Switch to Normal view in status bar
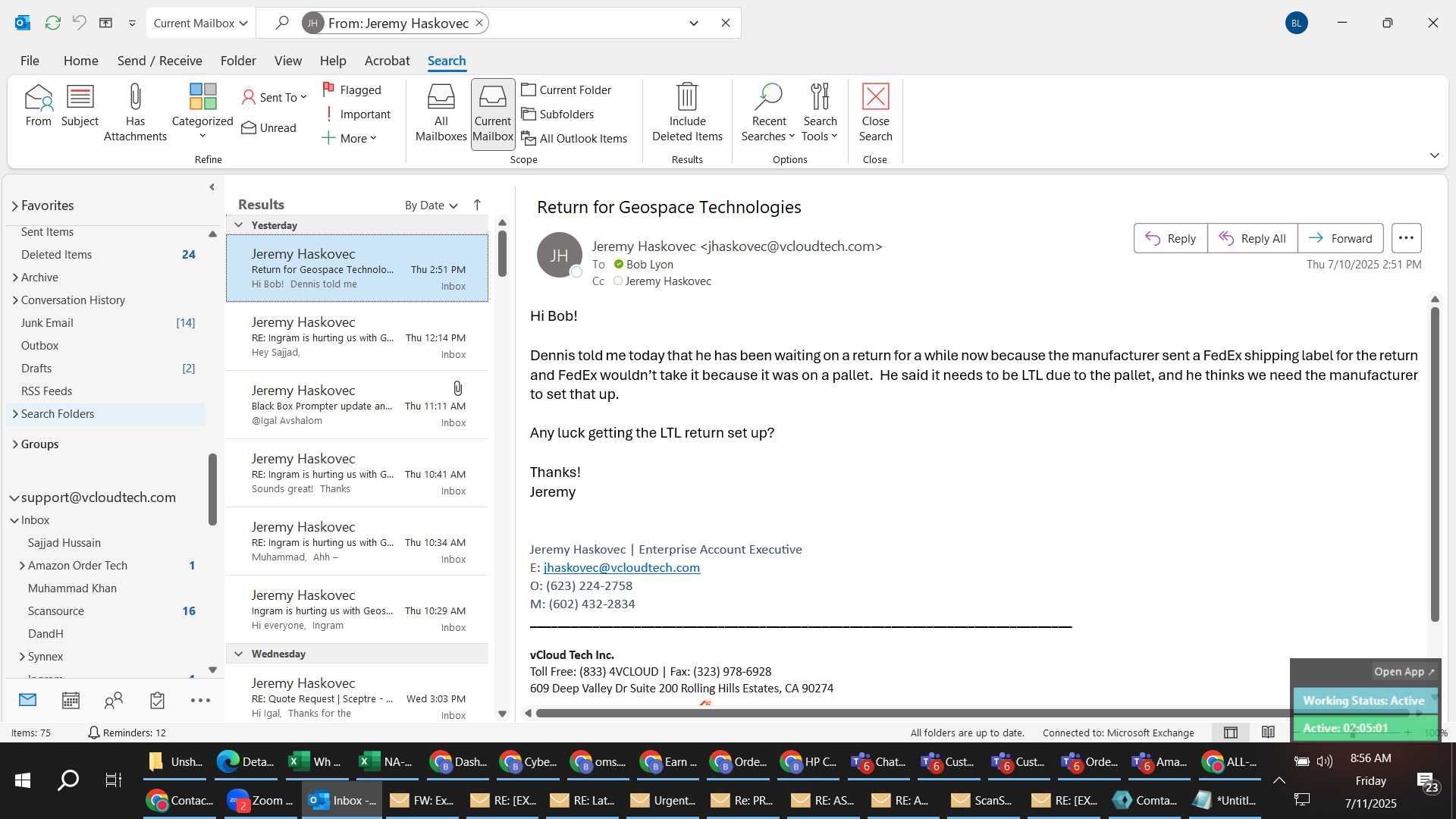 (1231, 733)
